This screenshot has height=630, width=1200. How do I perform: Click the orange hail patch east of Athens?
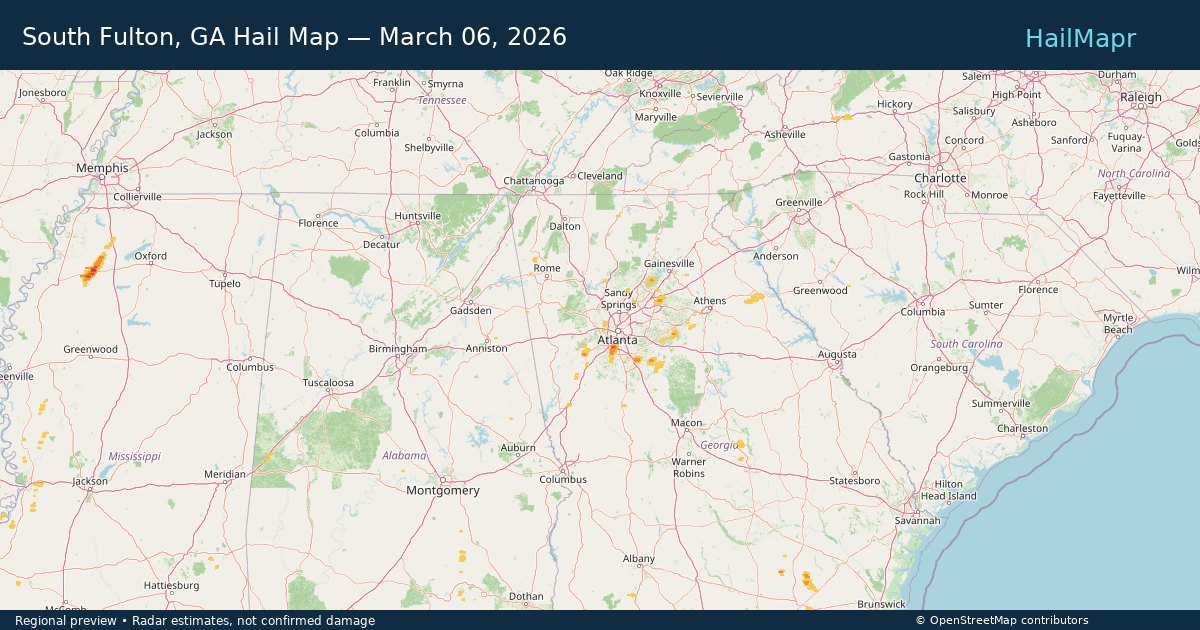click(x=753, y=298)
